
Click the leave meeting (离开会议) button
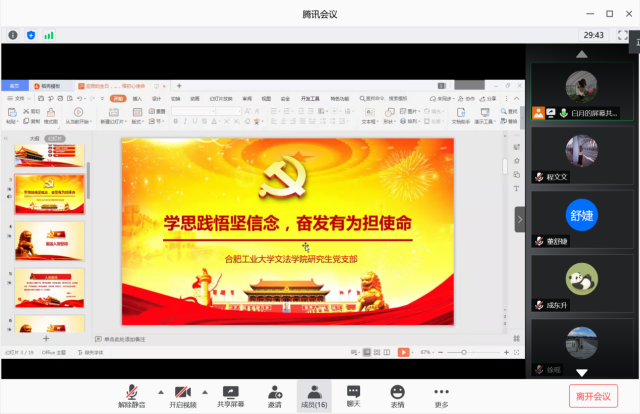(594, 396)
